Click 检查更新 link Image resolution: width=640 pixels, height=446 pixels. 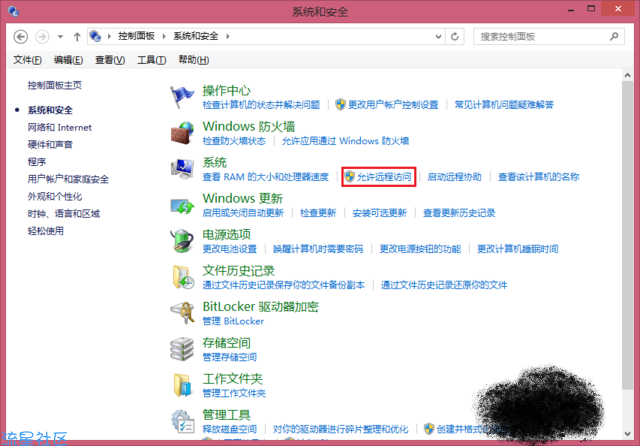click(318, 213)
